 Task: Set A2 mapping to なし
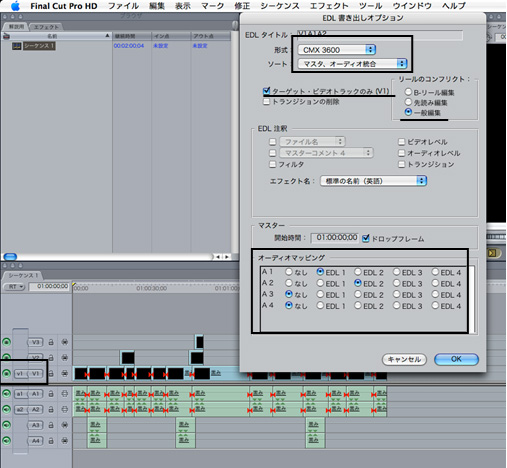click(x=289, y=283)
